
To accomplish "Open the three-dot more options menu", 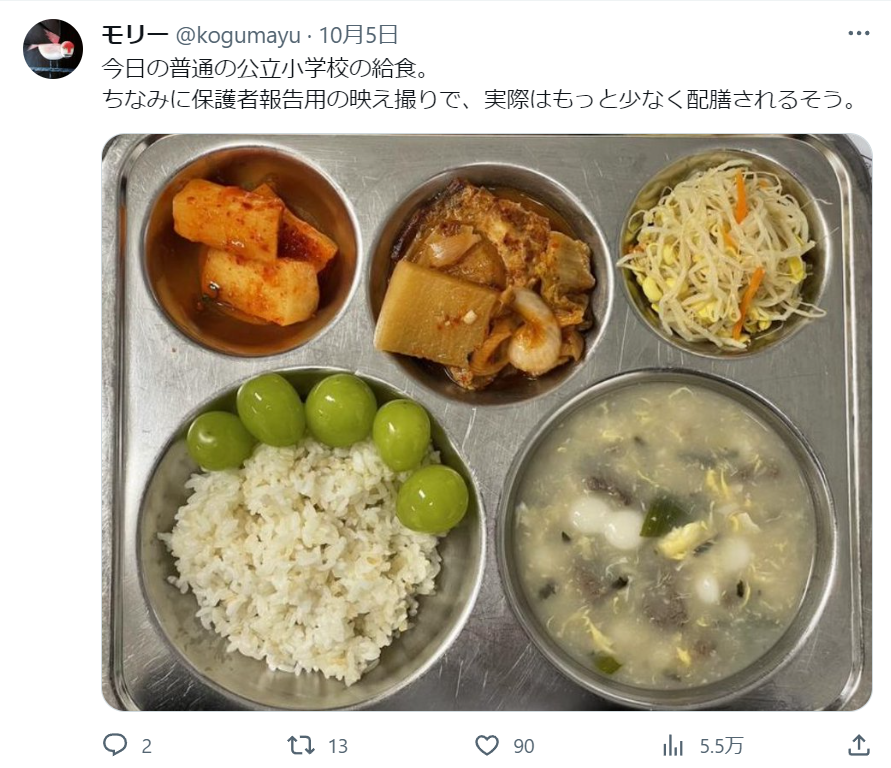I will pos(859,34).
